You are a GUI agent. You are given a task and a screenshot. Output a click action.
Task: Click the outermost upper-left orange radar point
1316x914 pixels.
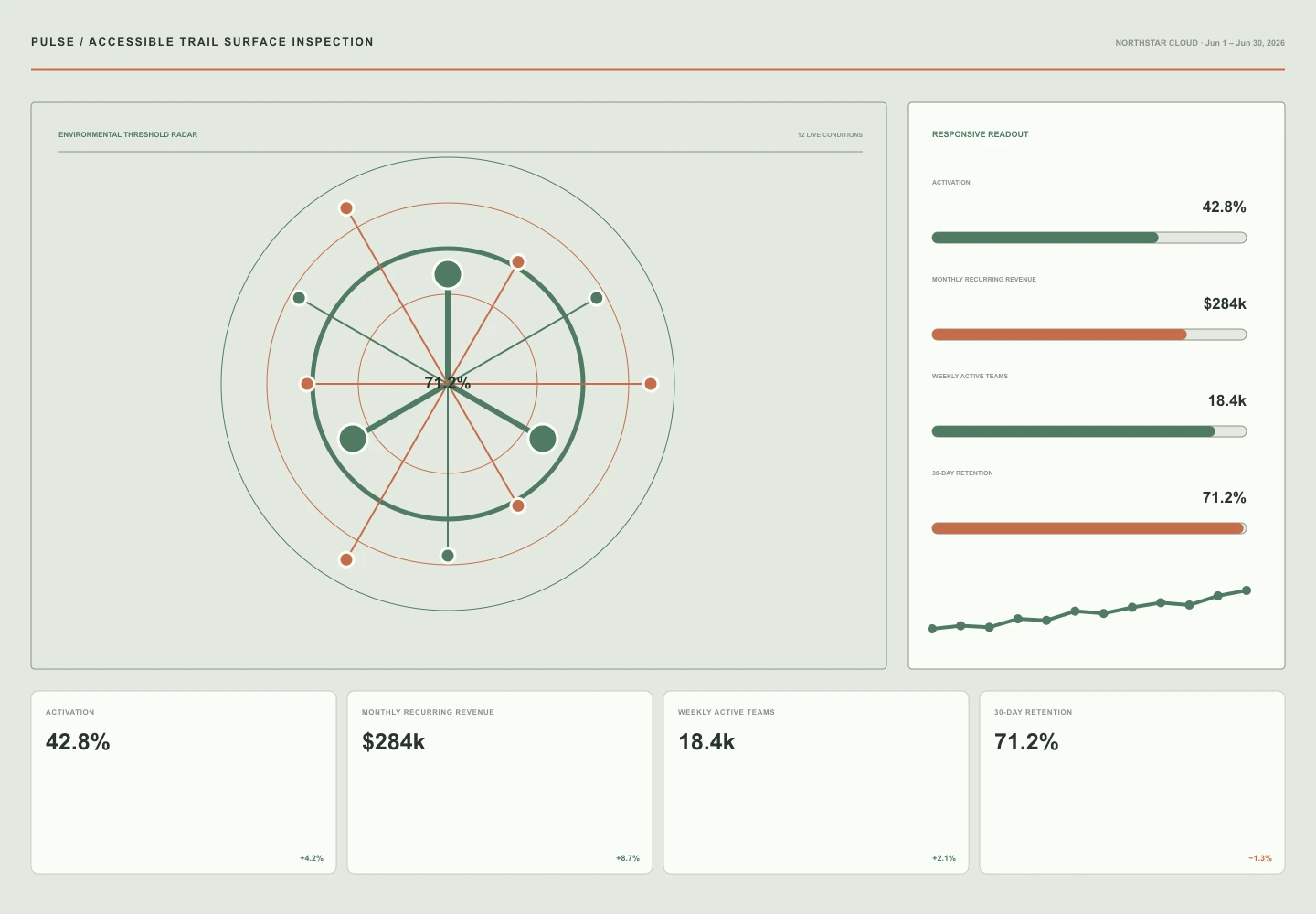click(x=346, y=208)
